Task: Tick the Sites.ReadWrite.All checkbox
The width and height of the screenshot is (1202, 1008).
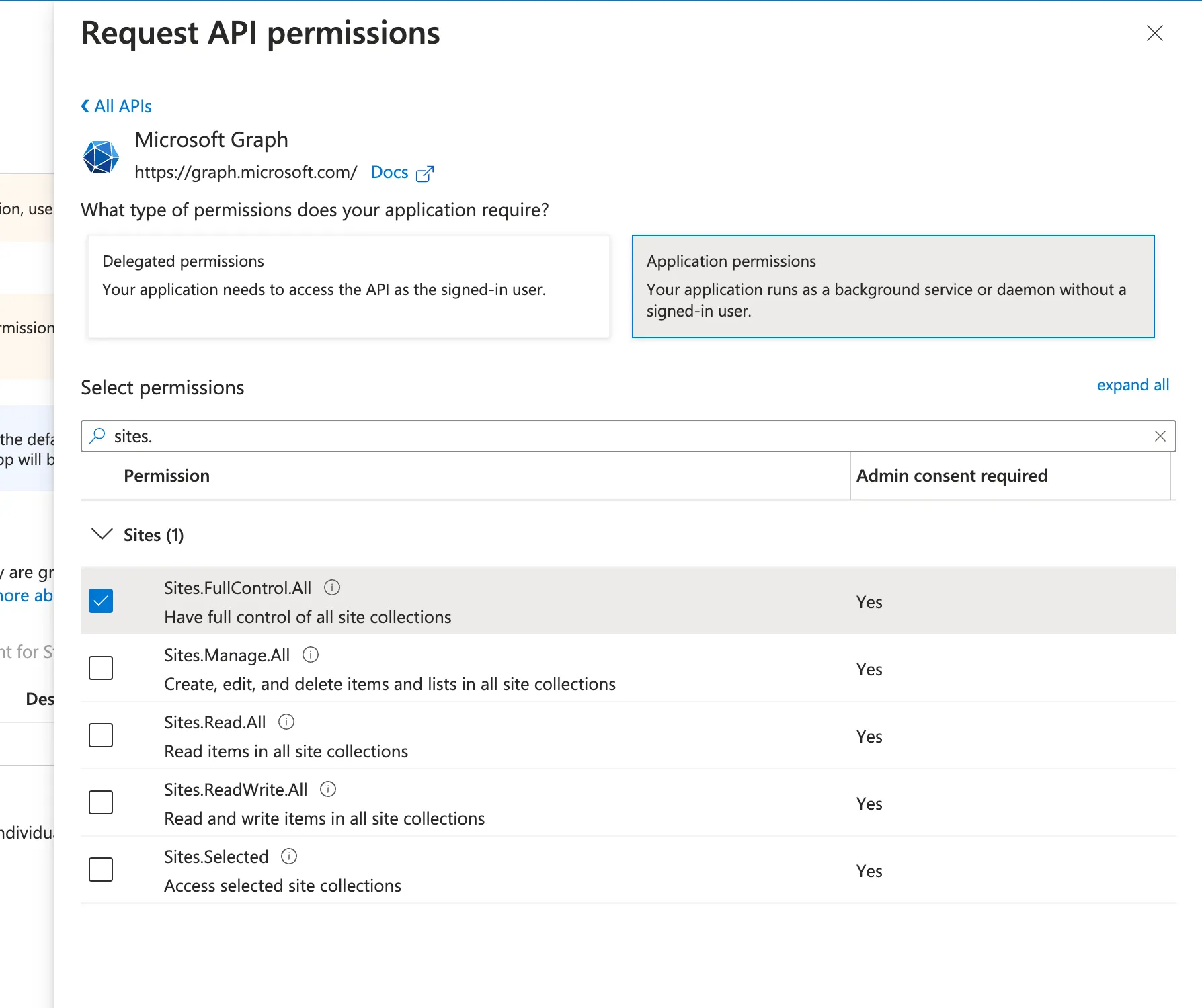Action: tap(101, 802)
